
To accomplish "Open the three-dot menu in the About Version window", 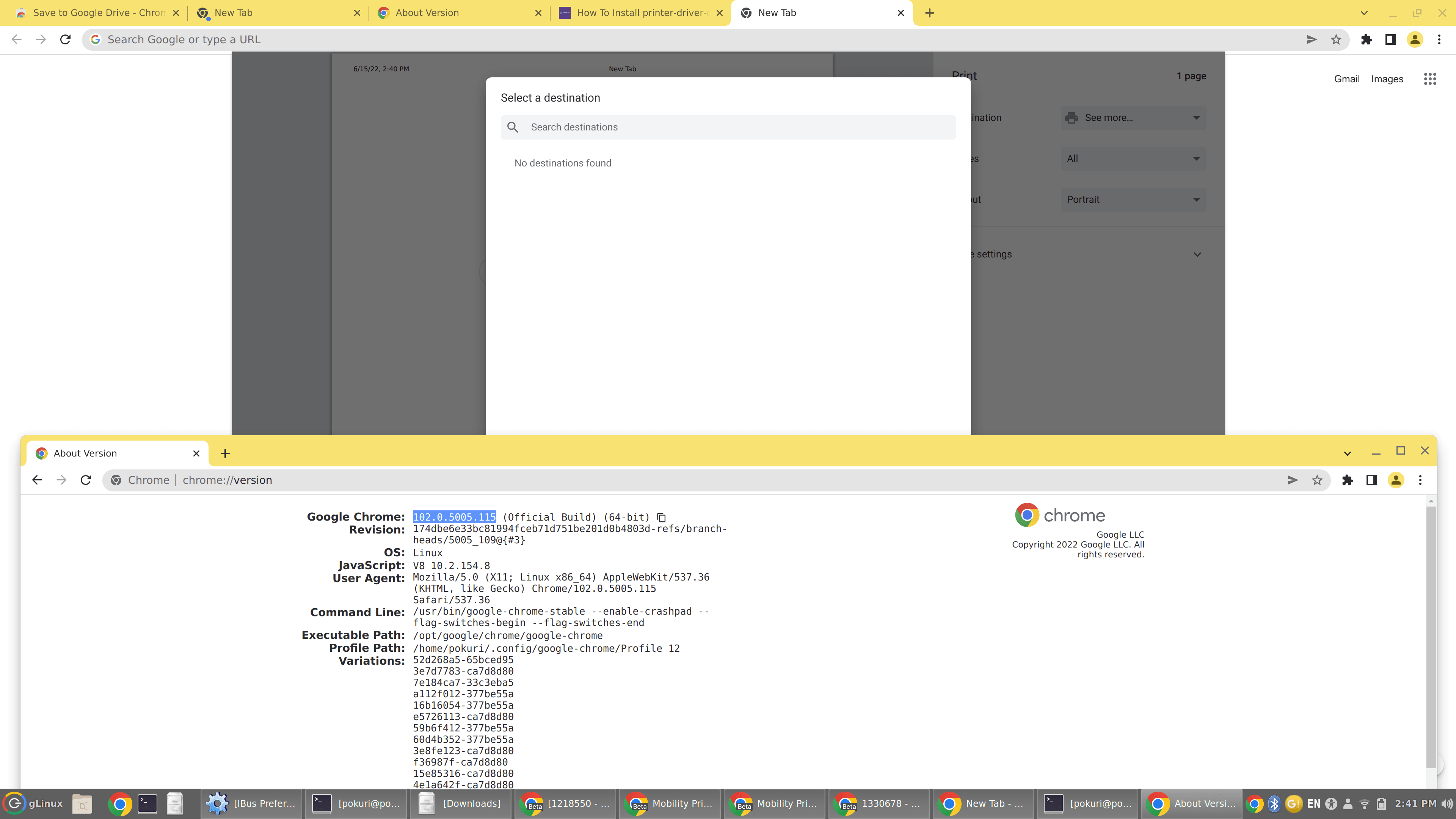I will click(x=1420, y=480).
